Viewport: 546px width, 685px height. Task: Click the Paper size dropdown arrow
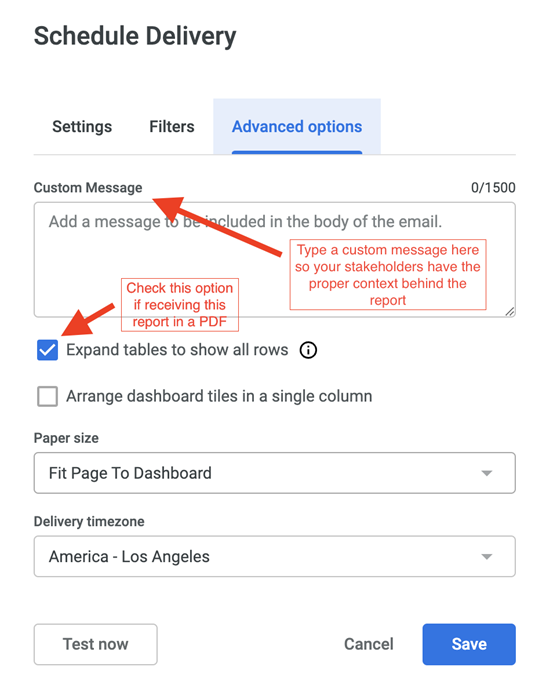pos(487,473)
